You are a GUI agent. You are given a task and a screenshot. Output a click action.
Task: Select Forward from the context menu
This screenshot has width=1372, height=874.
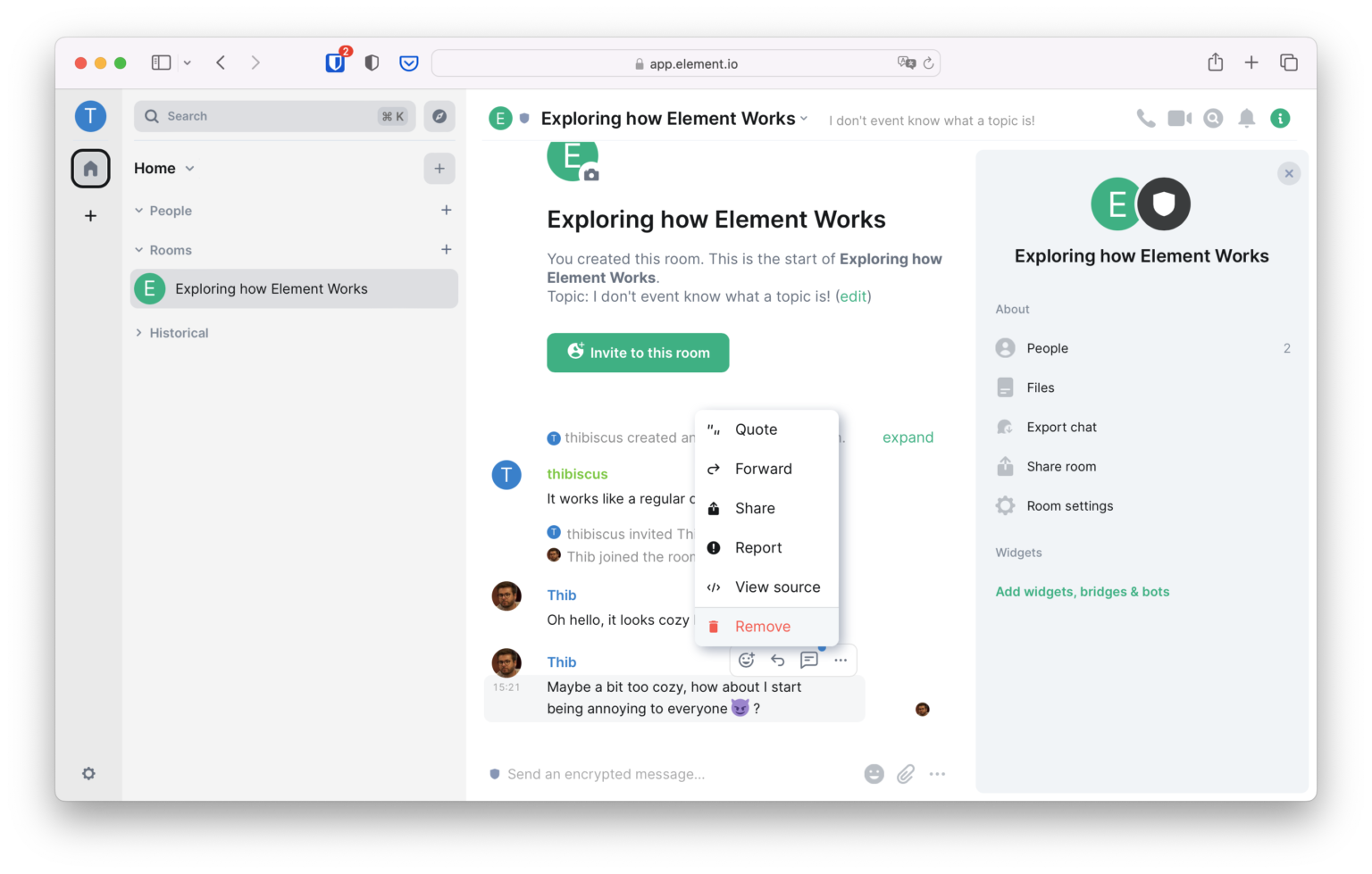click(x=763, y=469)
